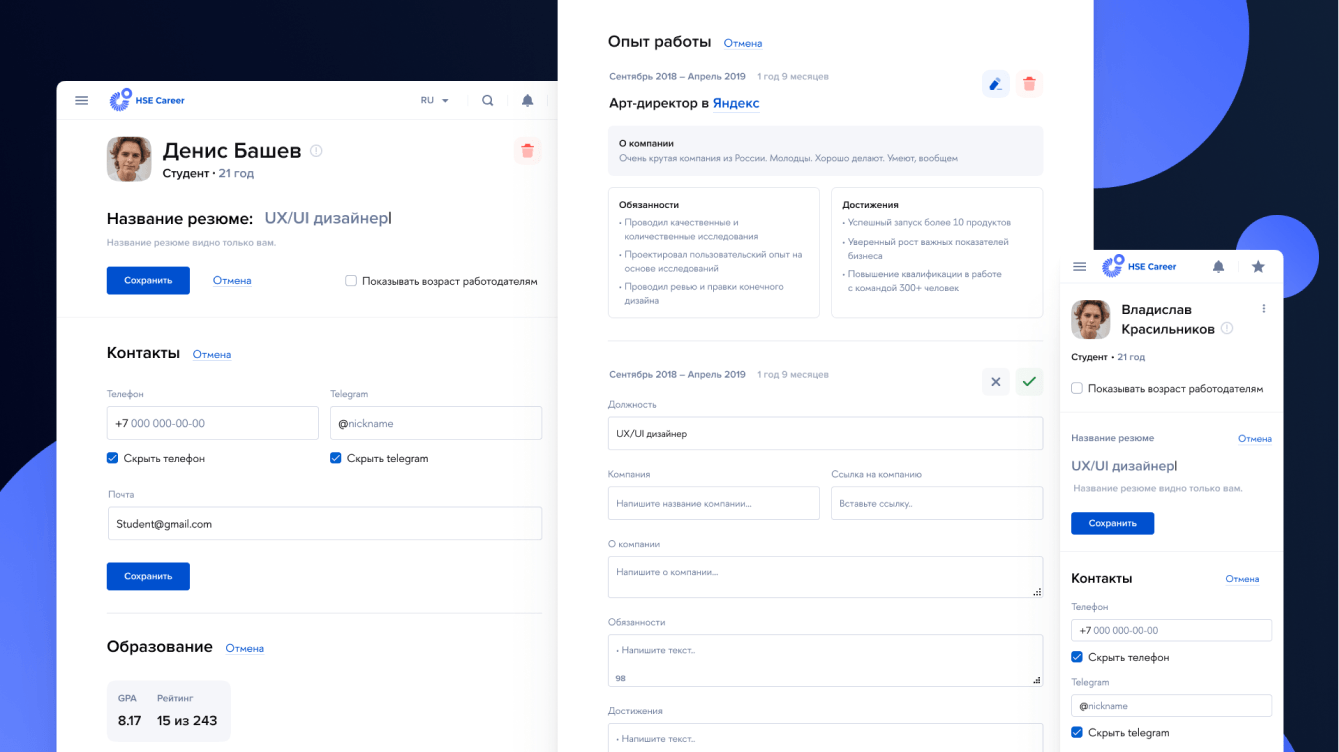Focus Telegram field in Денис Башев window
Viewport: 1339px width, 752px height.
[436, 423]
